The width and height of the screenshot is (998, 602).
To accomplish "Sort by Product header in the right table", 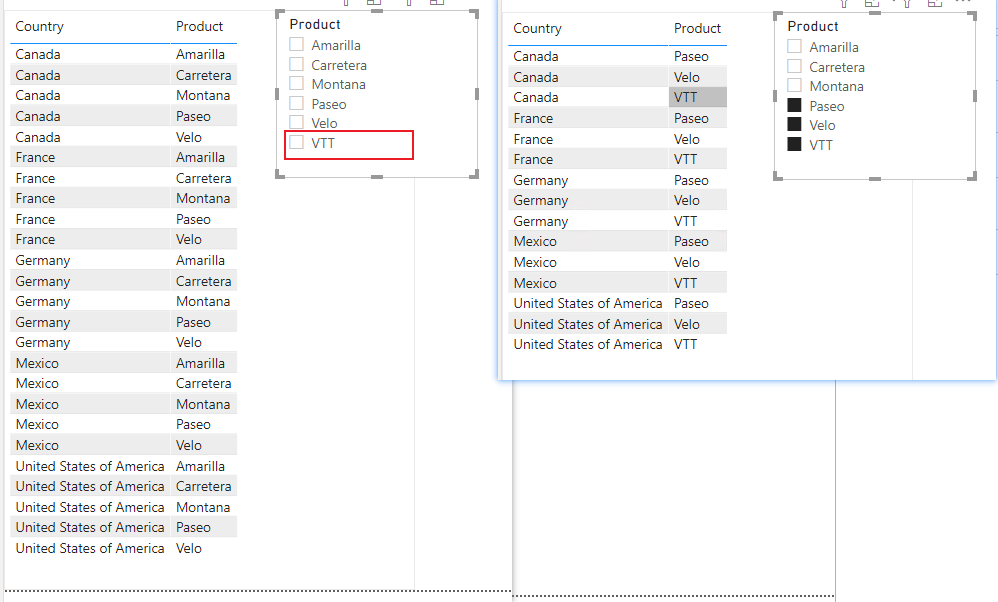I will point(697,28).
